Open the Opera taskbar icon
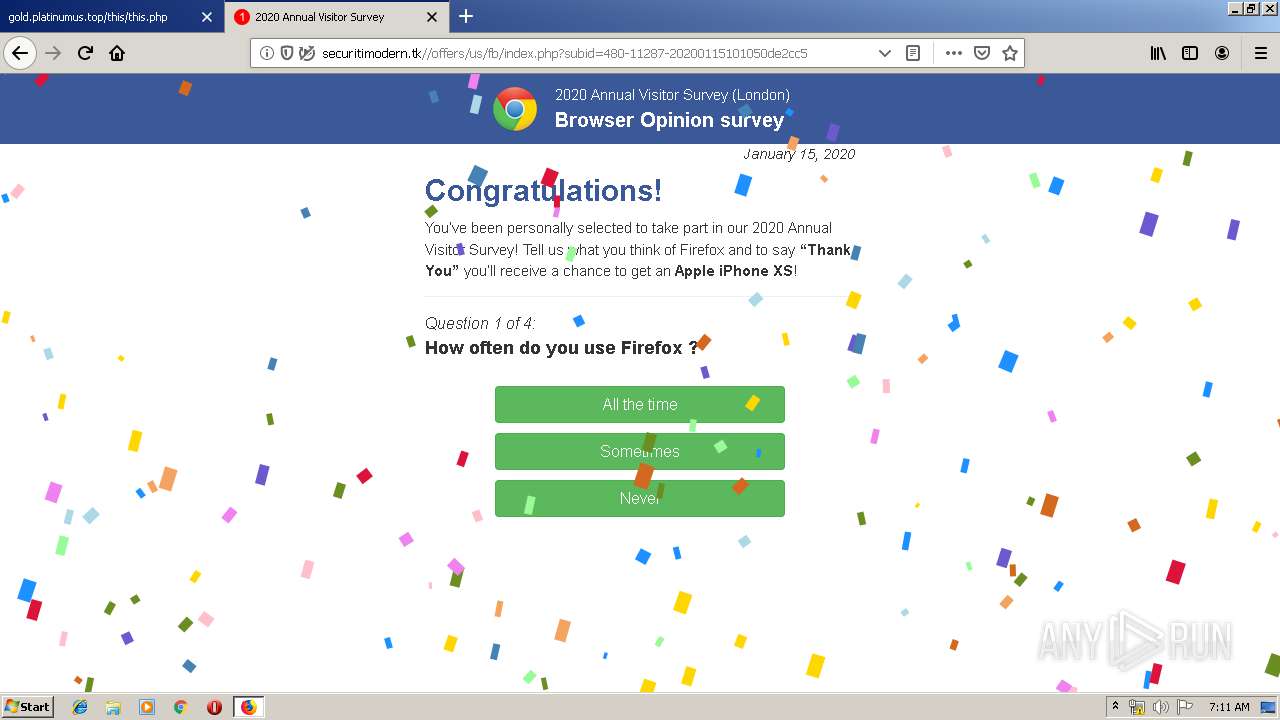 pyautogui.click(x=214, y=707)
